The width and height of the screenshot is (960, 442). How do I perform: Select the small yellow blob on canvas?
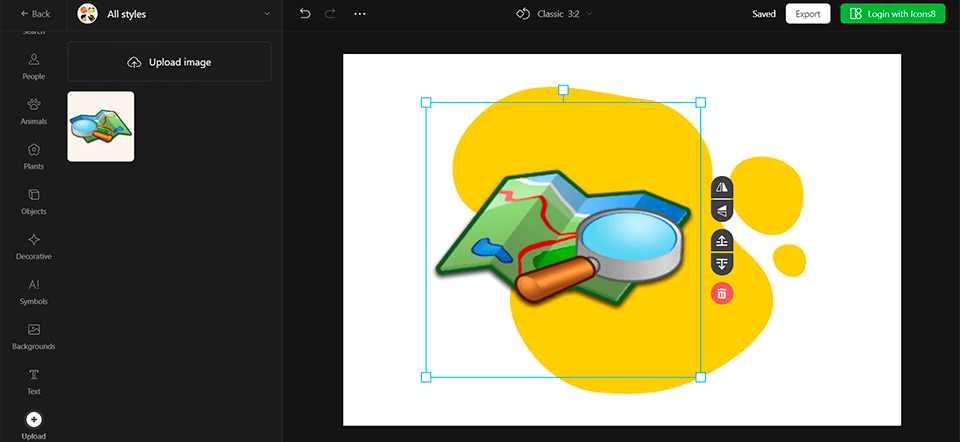[x=790, y=259]
